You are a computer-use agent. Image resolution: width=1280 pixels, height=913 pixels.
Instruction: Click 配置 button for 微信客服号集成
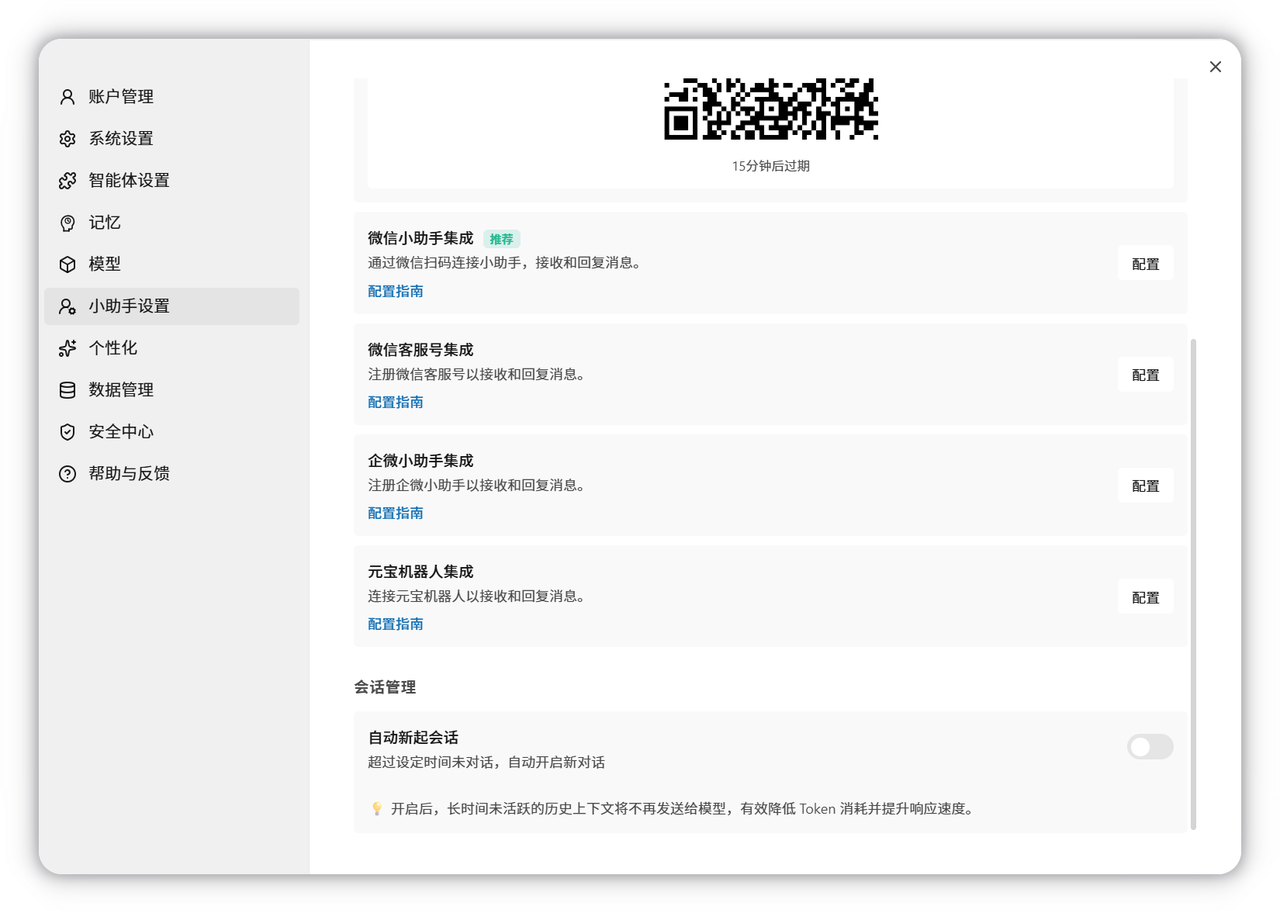pos(1145,375)
